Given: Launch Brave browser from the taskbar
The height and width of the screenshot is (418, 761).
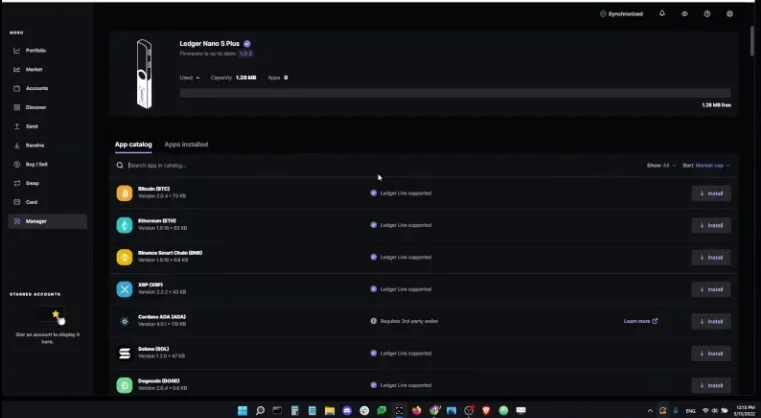Looking at the screenshot, I should click(x=486, y=411).
